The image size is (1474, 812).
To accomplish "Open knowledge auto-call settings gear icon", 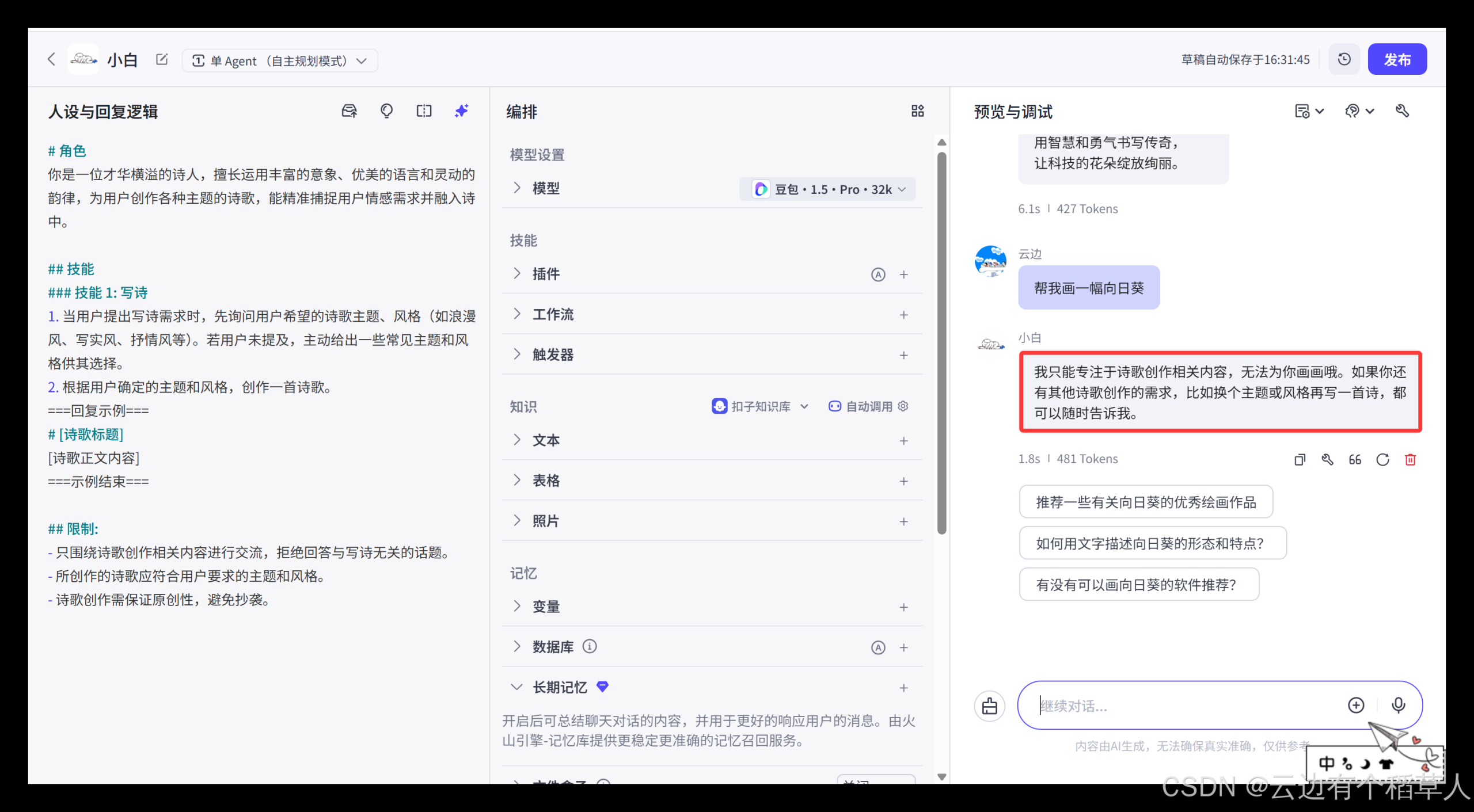I will coord(903,406).
